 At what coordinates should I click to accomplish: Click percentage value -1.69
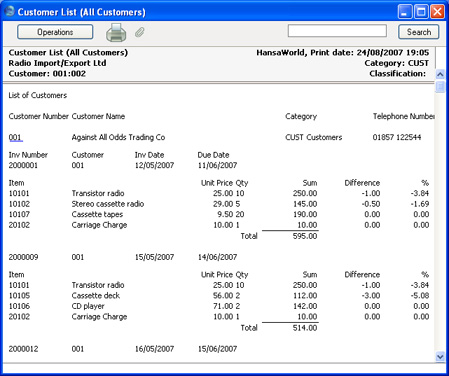(x=420, y=204)
